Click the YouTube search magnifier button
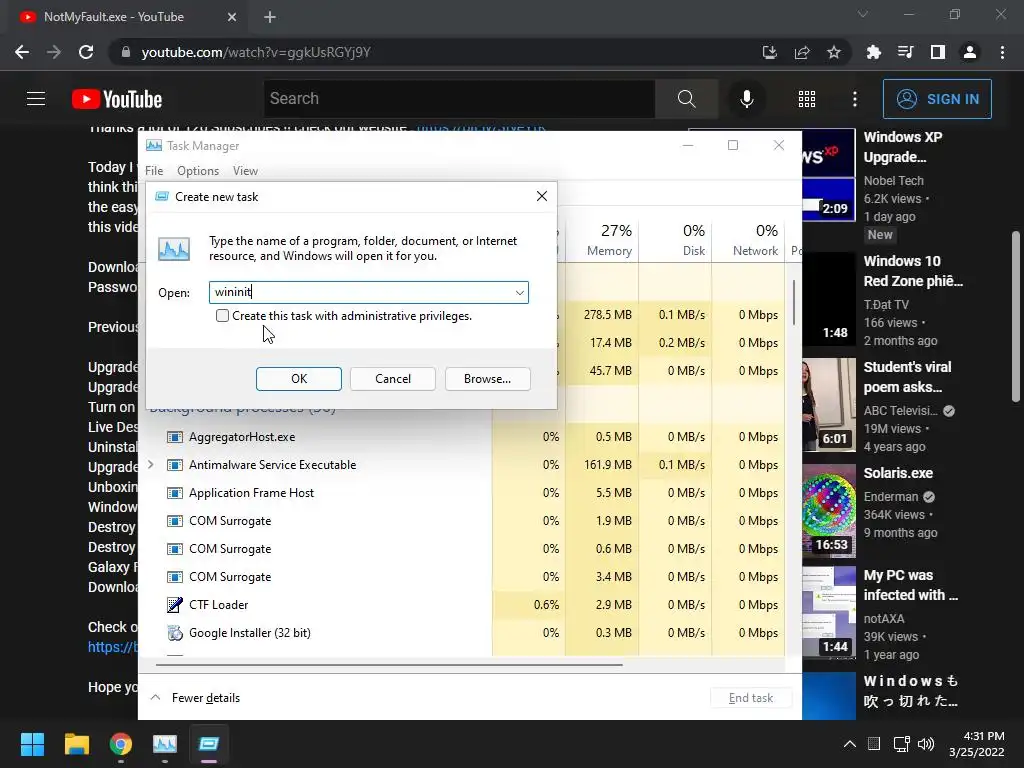The image size is (1024, 768). point(686,99)
